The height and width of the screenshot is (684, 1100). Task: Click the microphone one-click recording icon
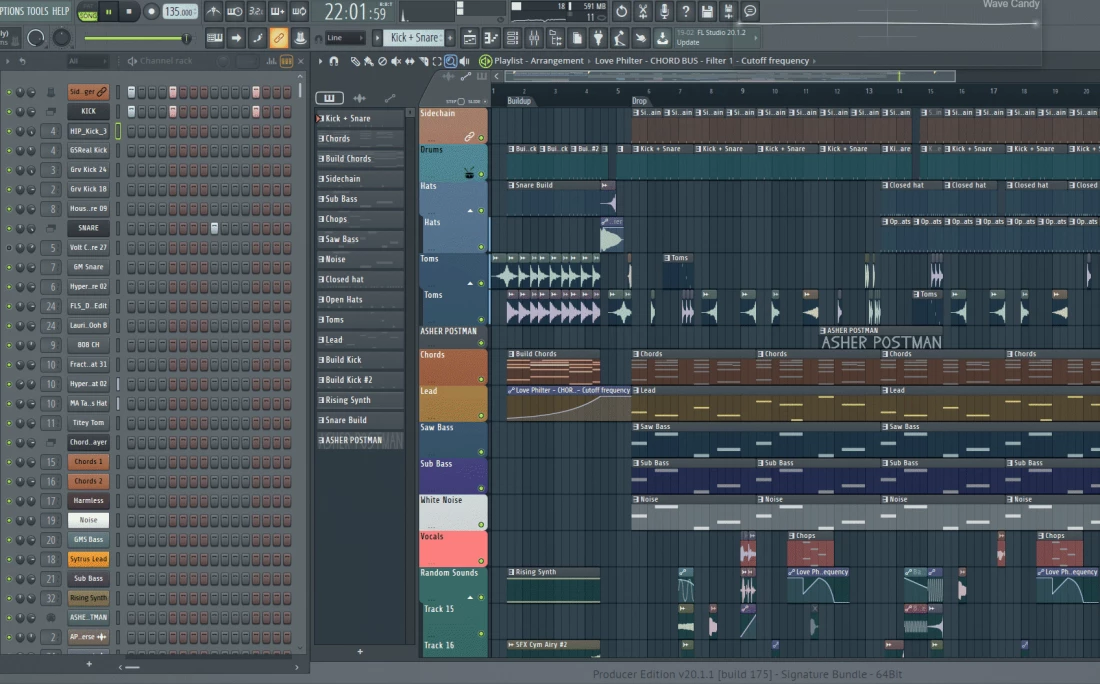(664, 12)
